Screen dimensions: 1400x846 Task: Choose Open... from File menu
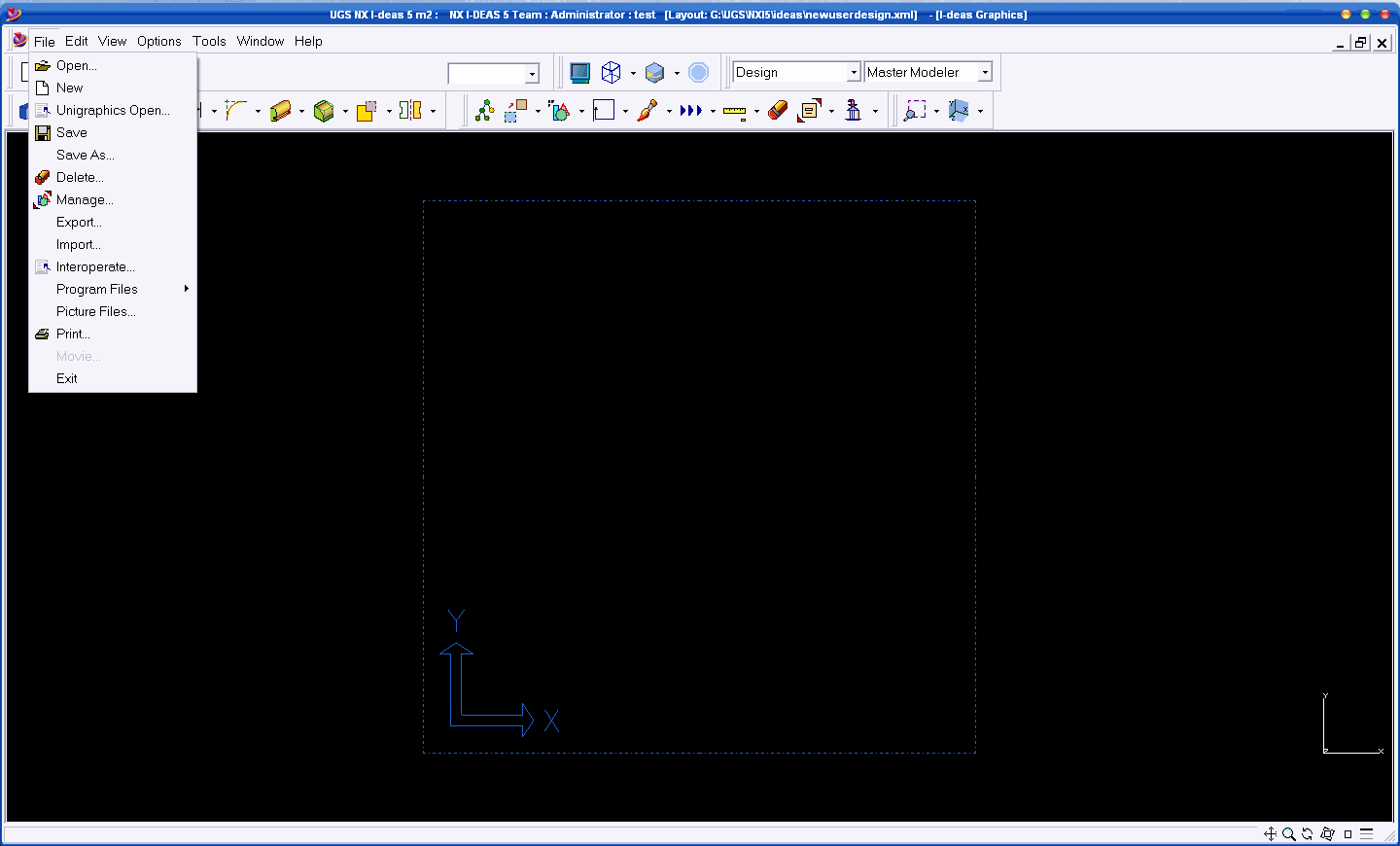tap(113, 65)
